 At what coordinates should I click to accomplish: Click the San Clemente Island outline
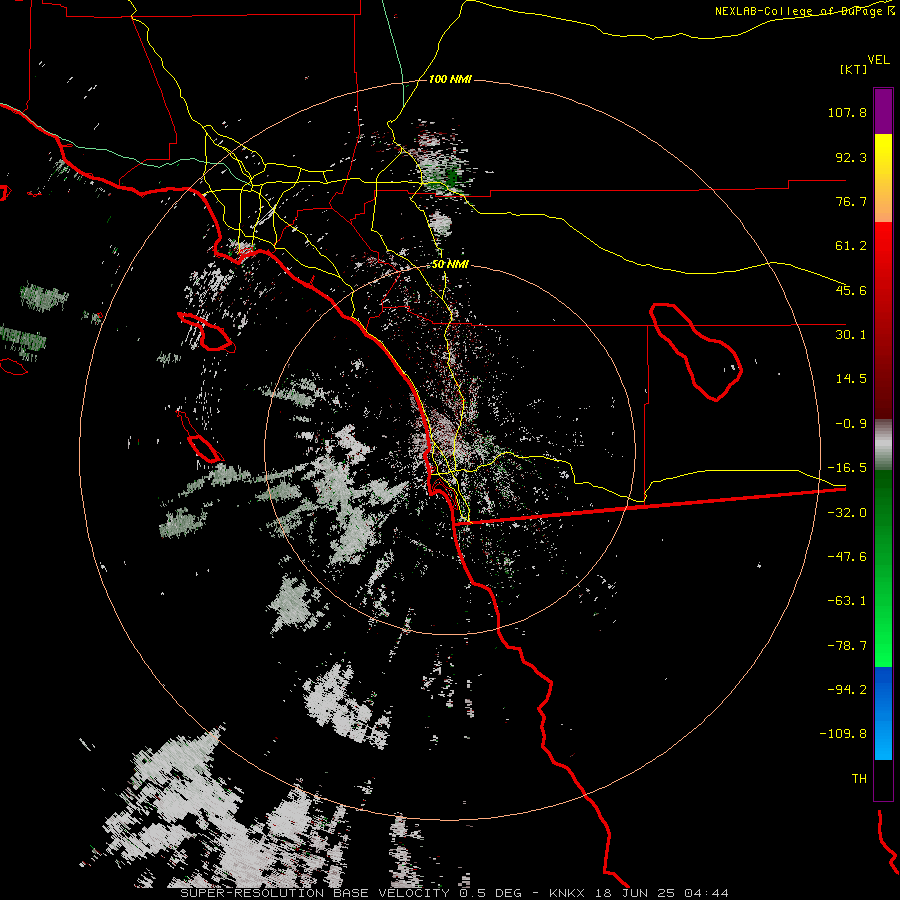pyautogui.click(x=199, y=436)
